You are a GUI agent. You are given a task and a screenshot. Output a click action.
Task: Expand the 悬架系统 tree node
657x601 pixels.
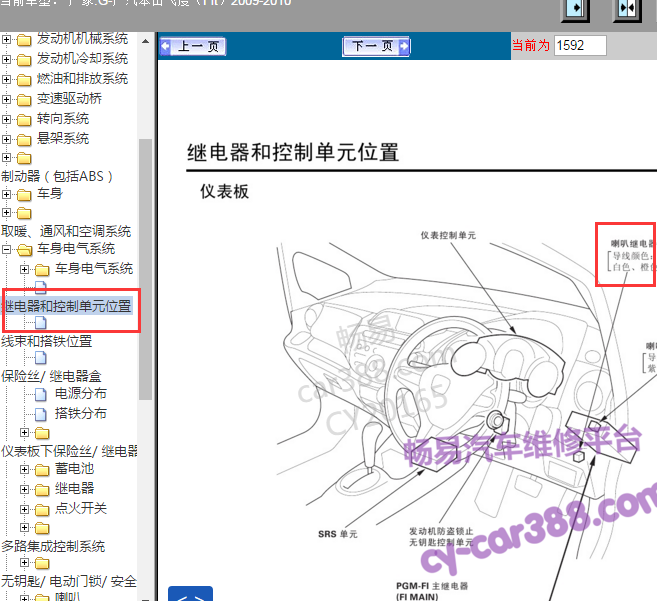point(6,139)
